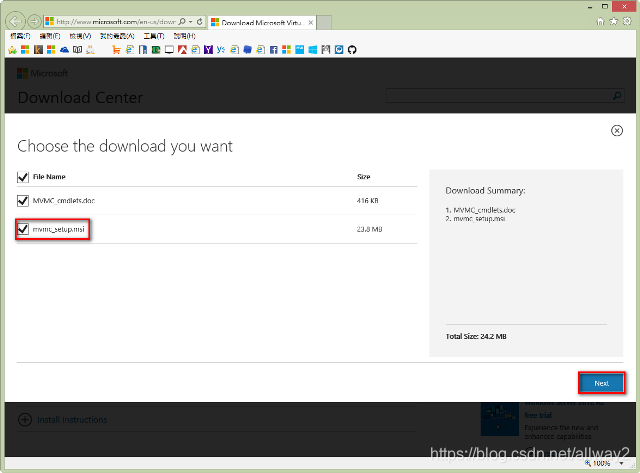Open the 我的最愛(A) menu
Viewport: 640px width, 473px height.
pos(117,36)
